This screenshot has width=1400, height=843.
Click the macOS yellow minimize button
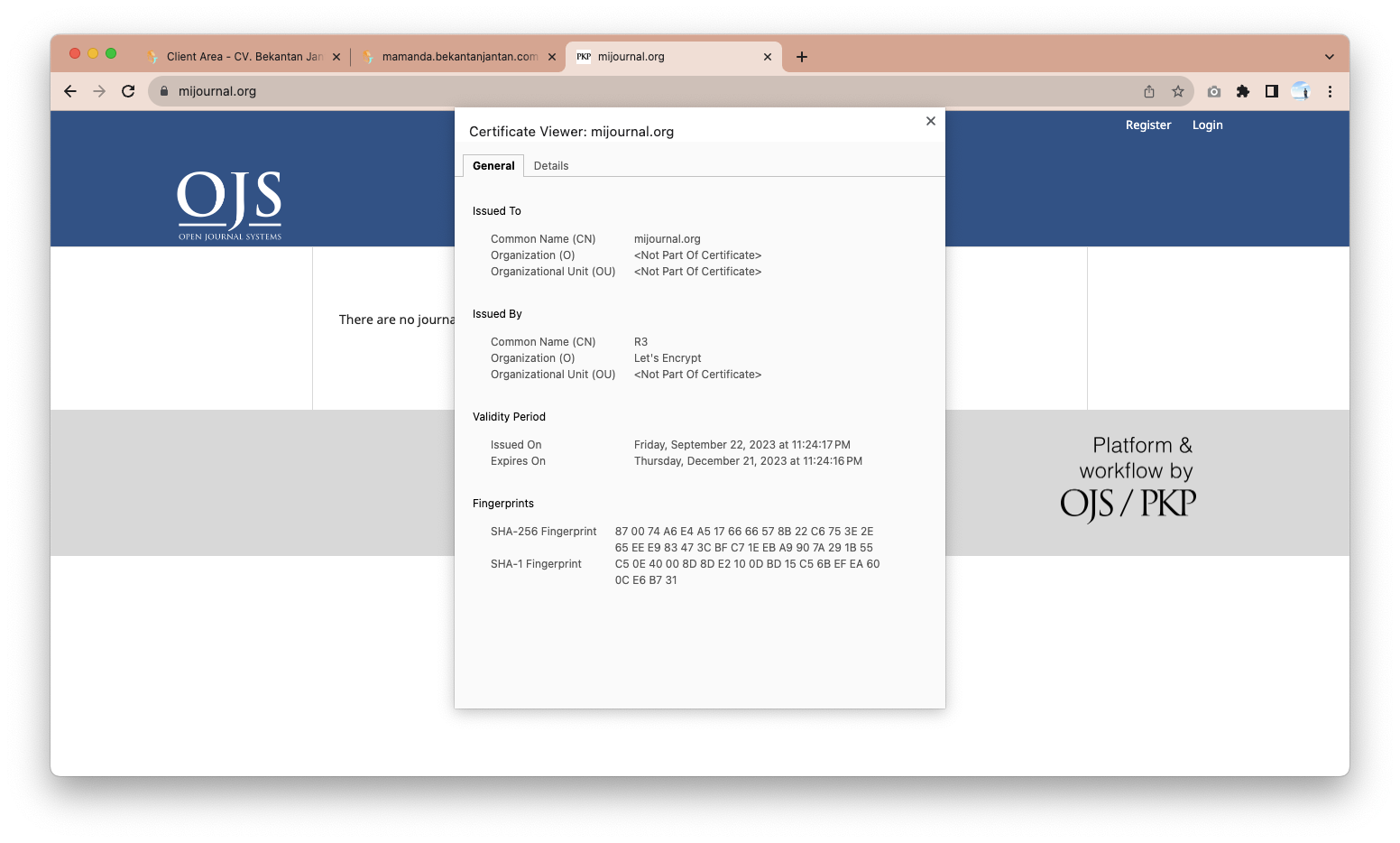93,53
